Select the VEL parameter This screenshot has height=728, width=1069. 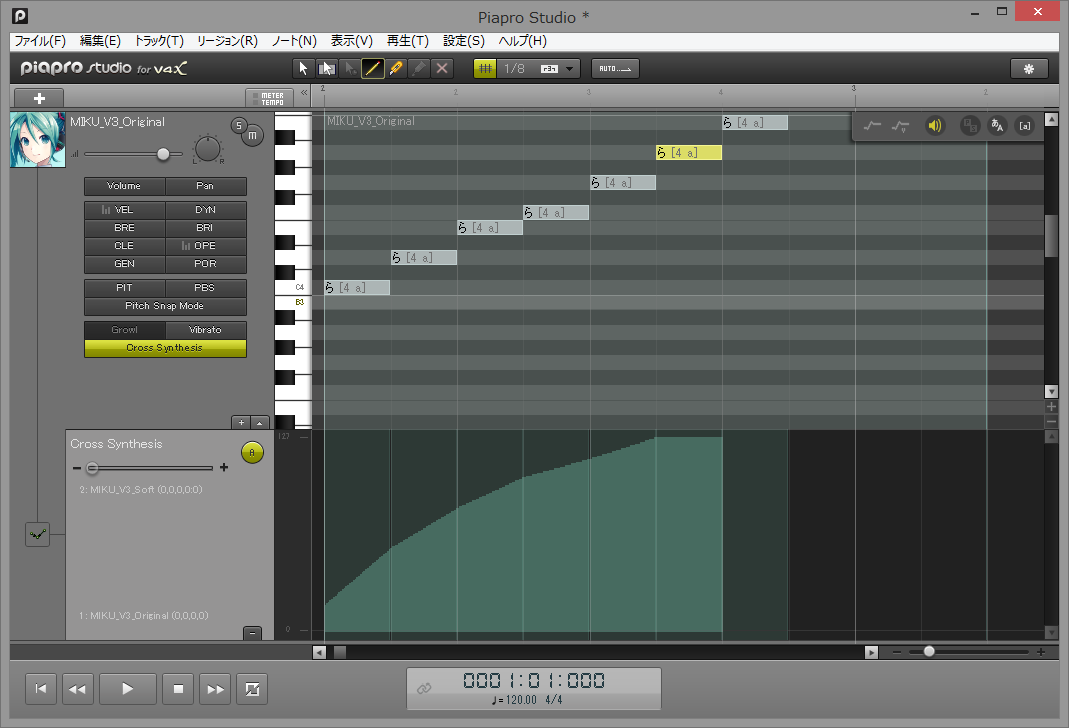(x=124, y=210)
